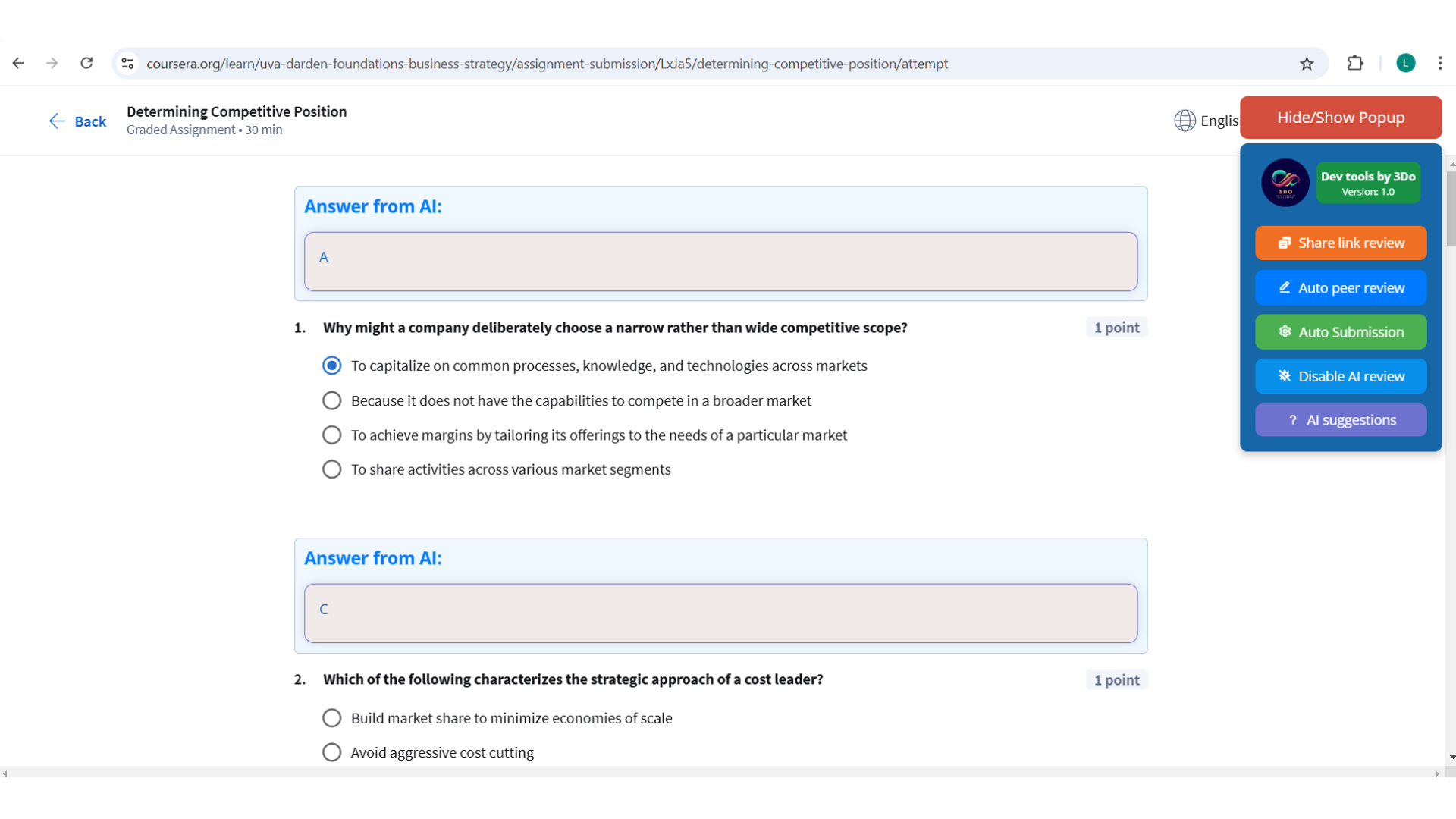This screenshot has height=819, width=1456.
Task: Open Chrome three-dot menu
Action: click(x=1440, y=64)
